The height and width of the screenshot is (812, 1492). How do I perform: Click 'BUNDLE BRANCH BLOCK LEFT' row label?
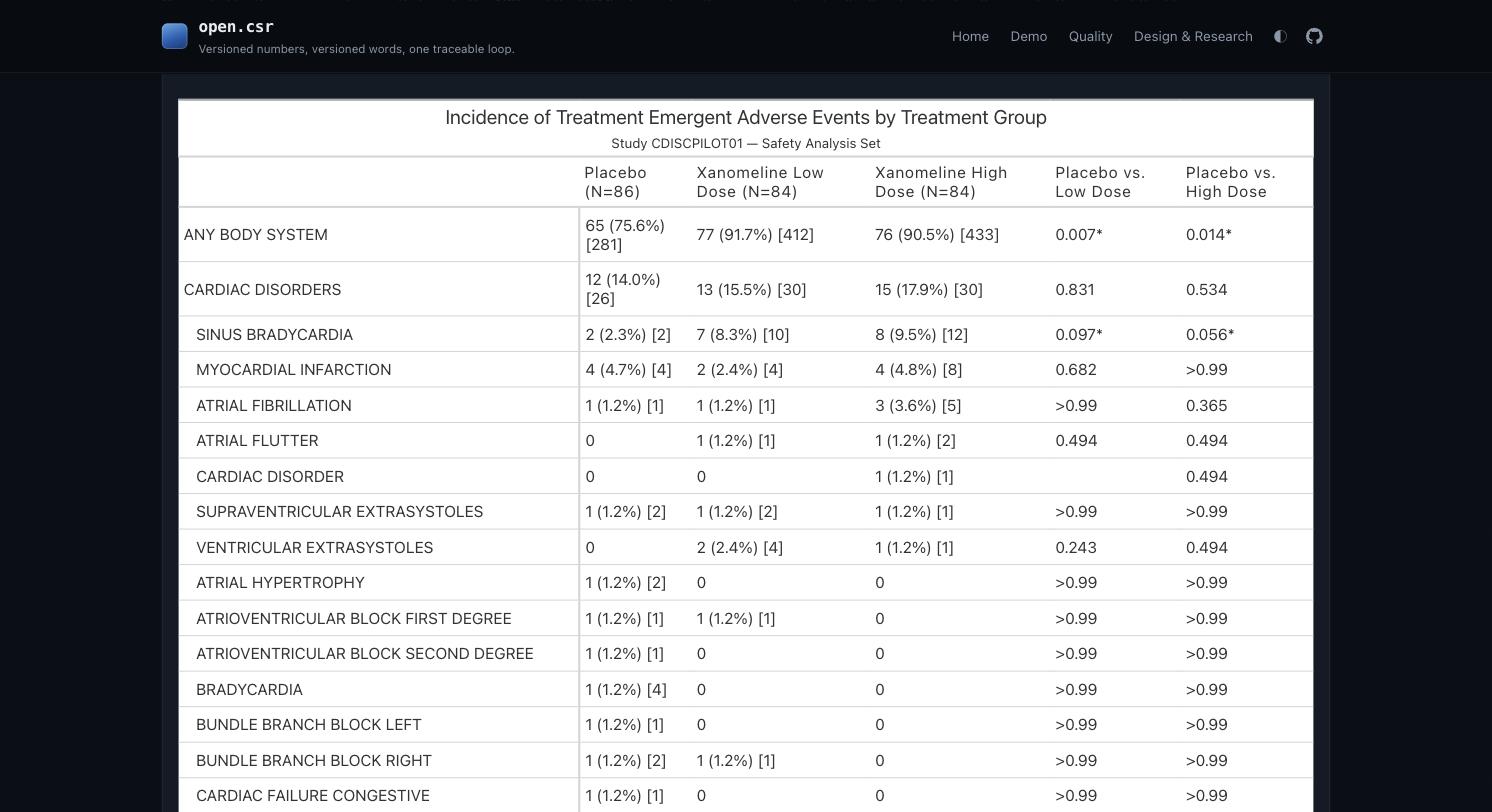pos(309,725)
